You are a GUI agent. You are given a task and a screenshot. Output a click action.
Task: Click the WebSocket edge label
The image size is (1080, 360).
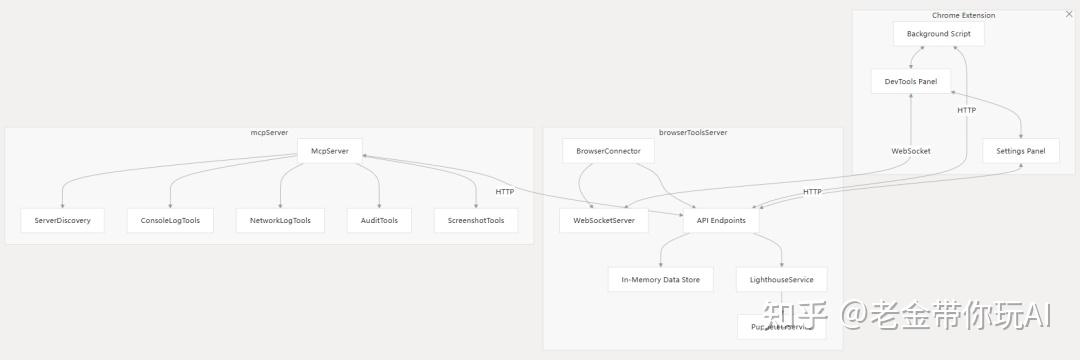click(x=911, y=151)
